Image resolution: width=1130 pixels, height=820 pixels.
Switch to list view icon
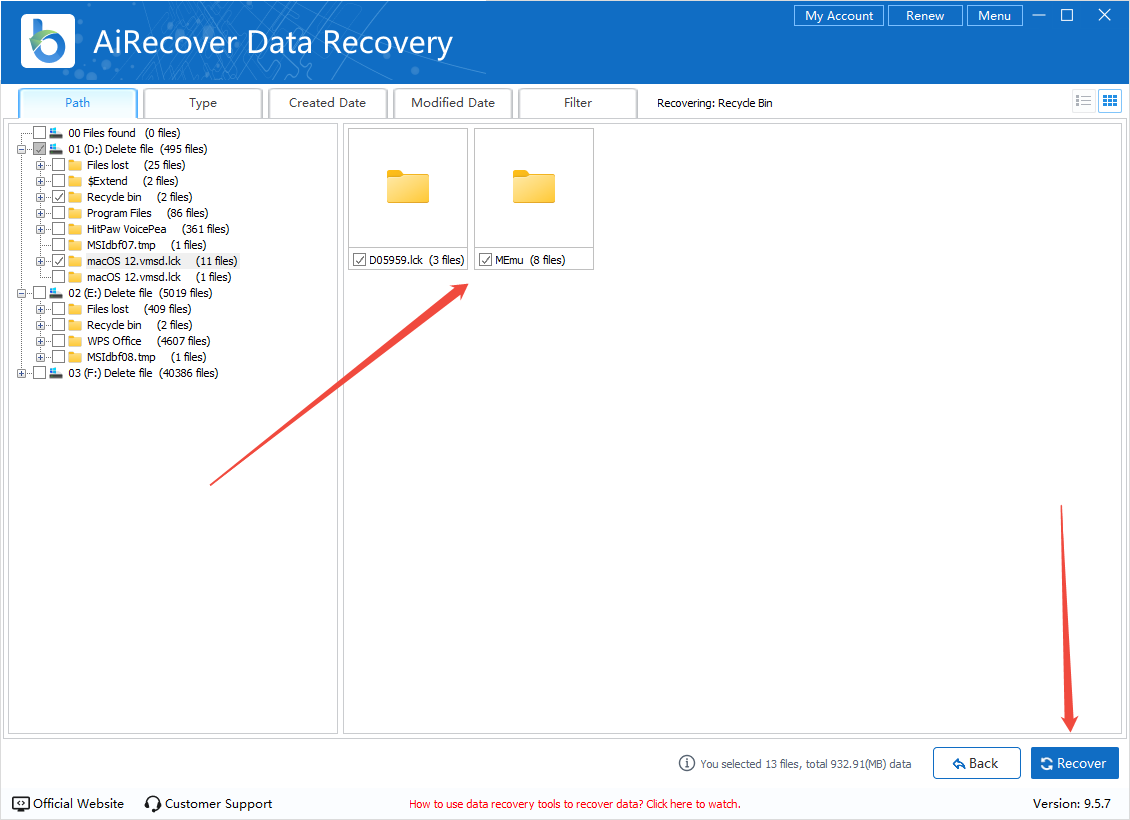(x=1083, y=101)
